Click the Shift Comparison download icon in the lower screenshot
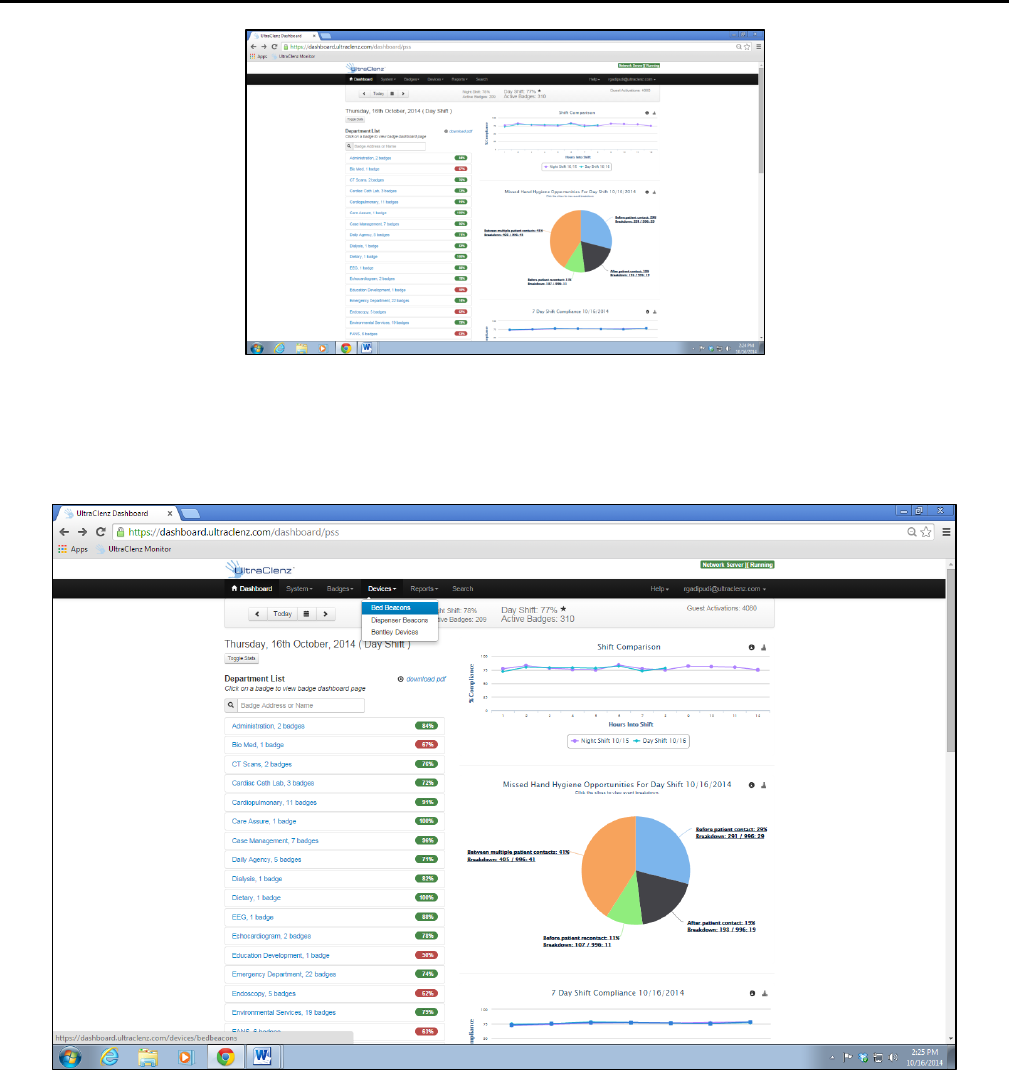 [x=763, y=648]
